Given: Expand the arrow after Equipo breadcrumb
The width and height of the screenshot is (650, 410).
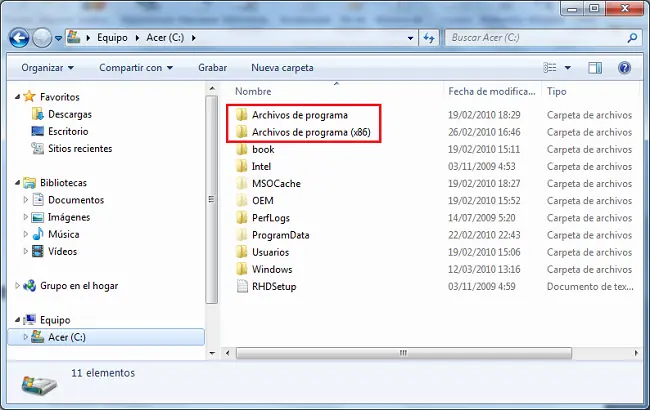Looking at the screenshot, I should click(137, 38).
